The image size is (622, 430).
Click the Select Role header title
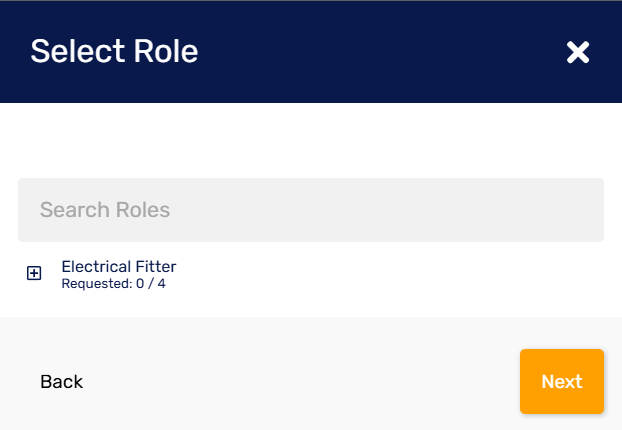click(114, 51)
